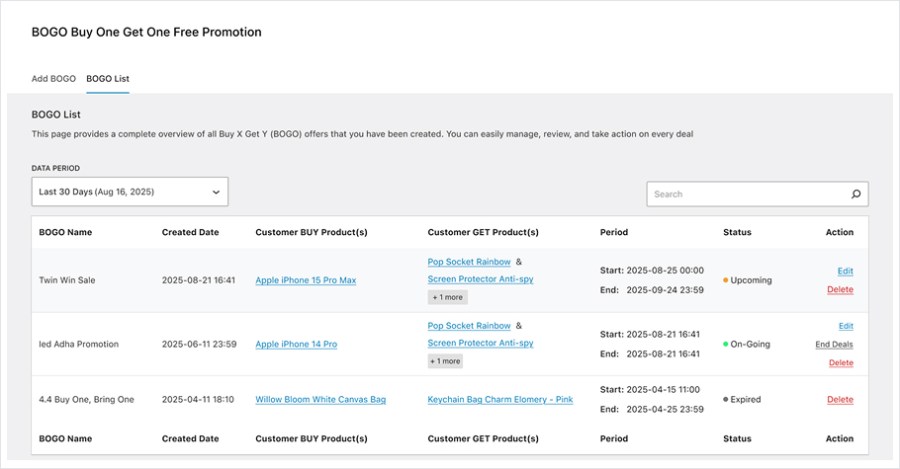This screenshot has height=469, width=900.
Task: Delete the Twin Win Sale promotion
Action: click(x=840, y=290)
